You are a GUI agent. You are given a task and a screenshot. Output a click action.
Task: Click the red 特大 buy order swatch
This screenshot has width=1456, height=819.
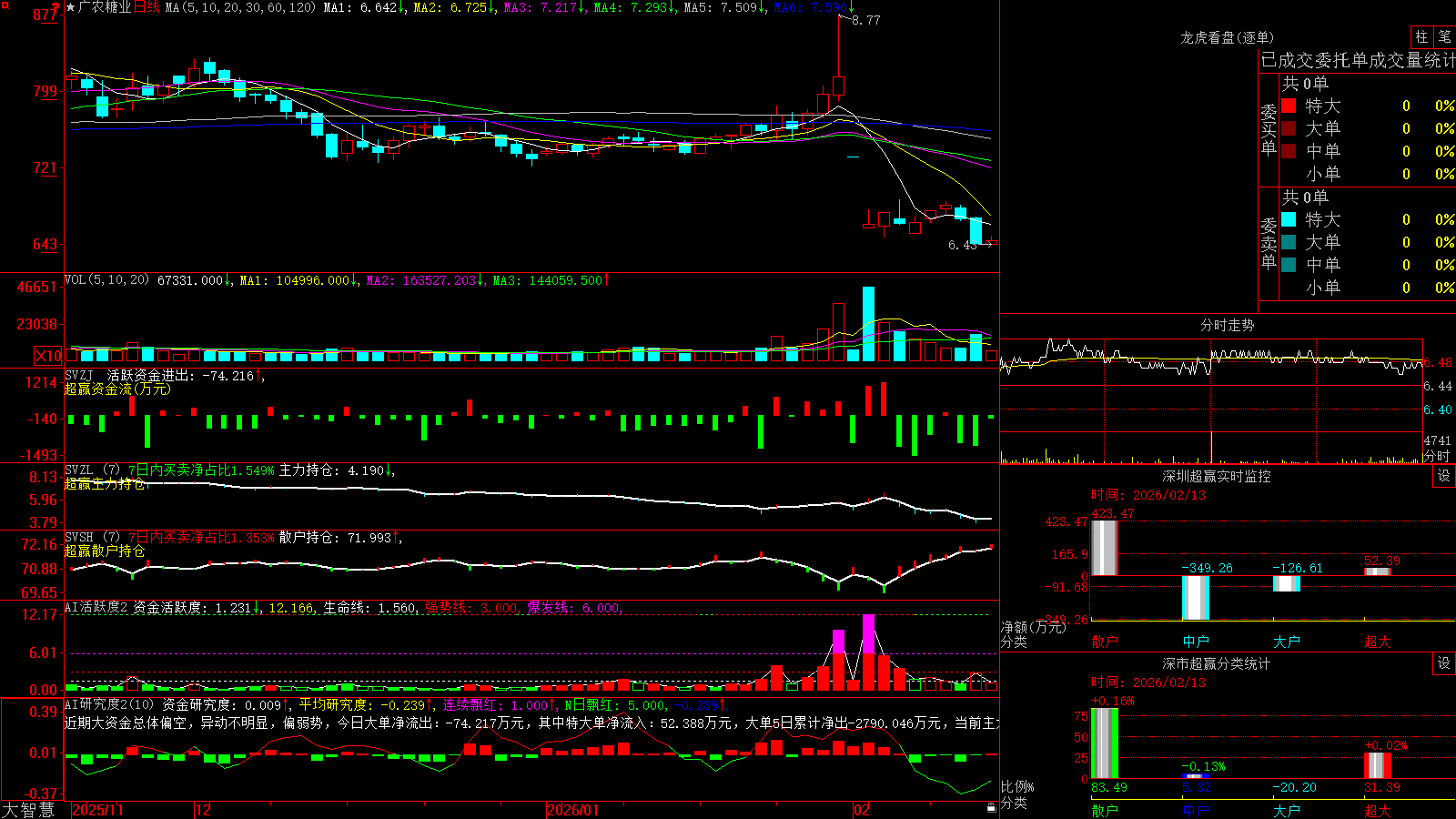coord(1289,106)
